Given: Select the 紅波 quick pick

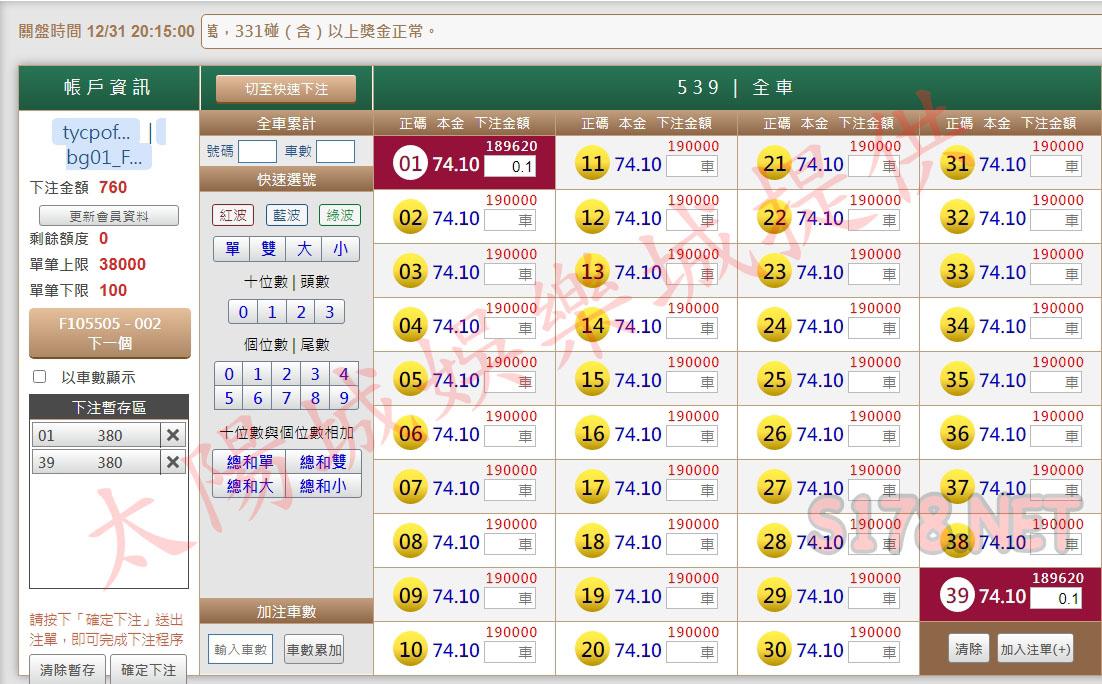Looking at the screenshot, I should point(233,215).
